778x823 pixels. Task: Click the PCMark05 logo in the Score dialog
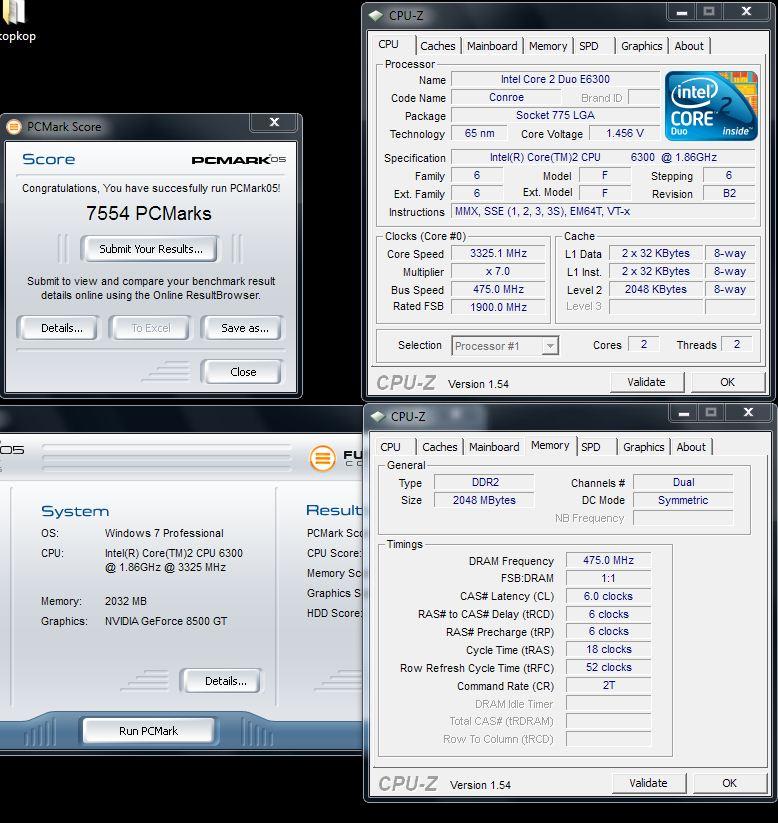[238, 160]
